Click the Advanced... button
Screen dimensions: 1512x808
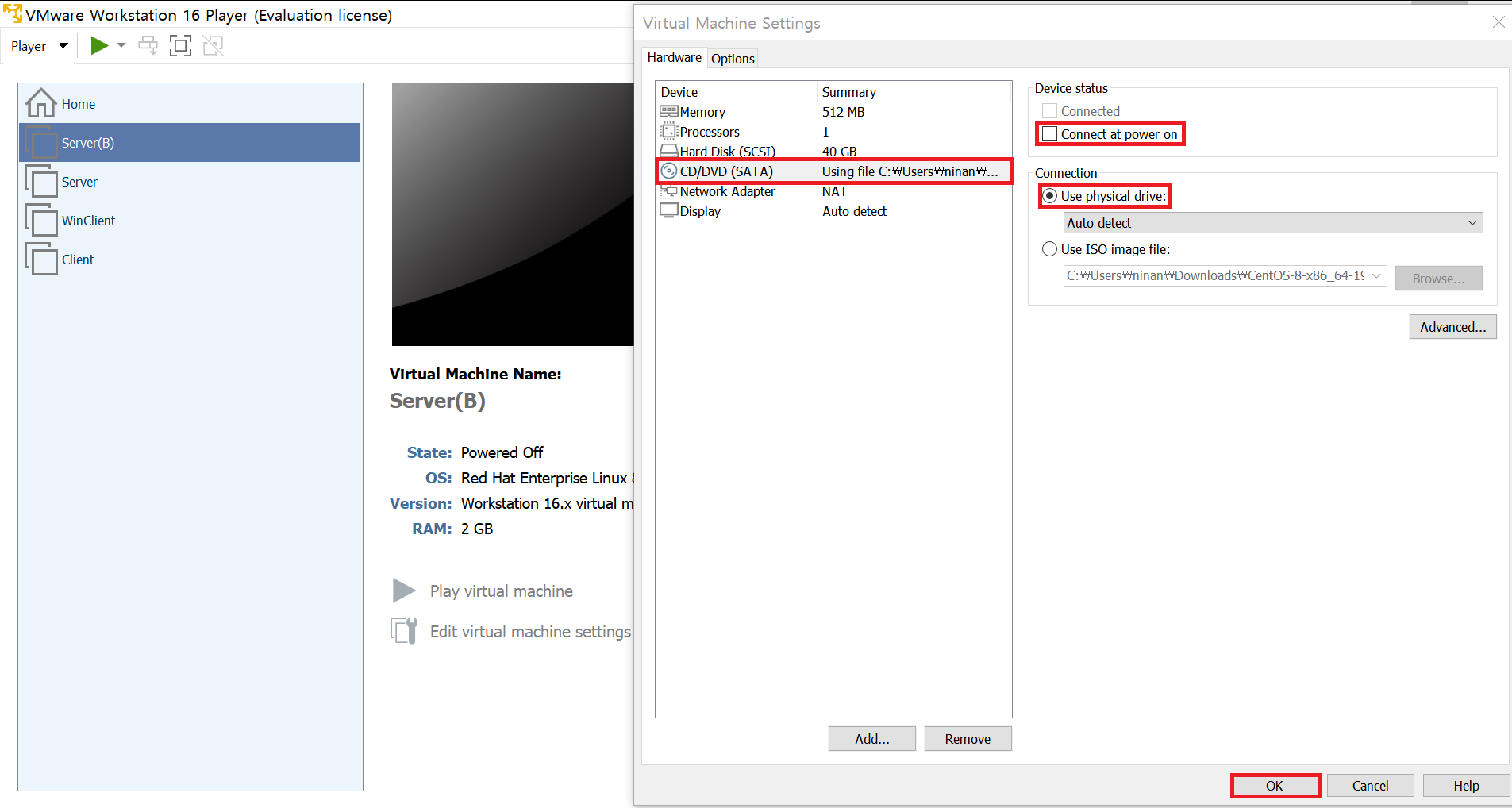pyautogui.click(x=1452, y=327)
